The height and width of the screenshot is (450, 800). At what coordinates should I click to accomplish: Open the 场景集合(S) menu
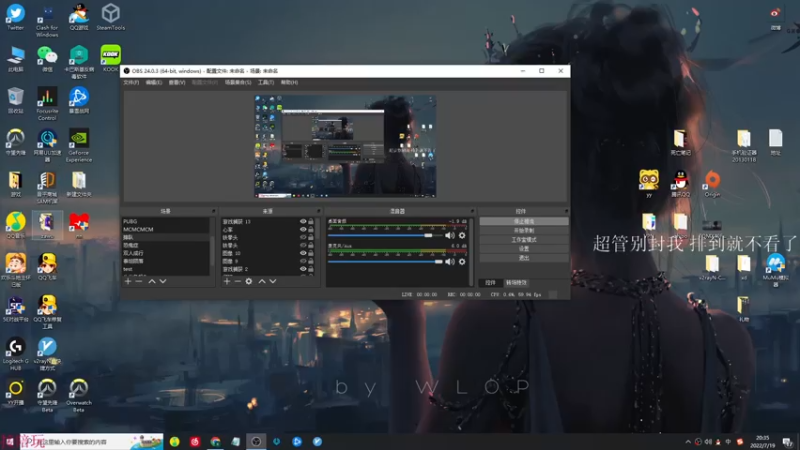coord(238,82)
